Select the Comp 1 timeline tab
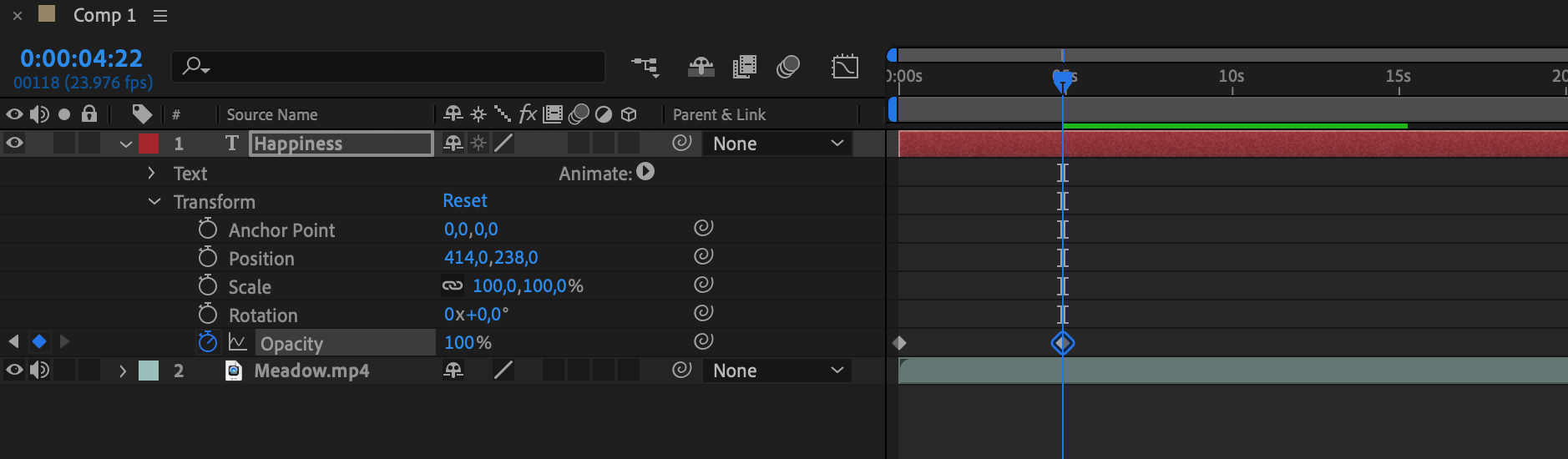The image size is (1568, 459). pyautogui.click(x=104, y=16)
